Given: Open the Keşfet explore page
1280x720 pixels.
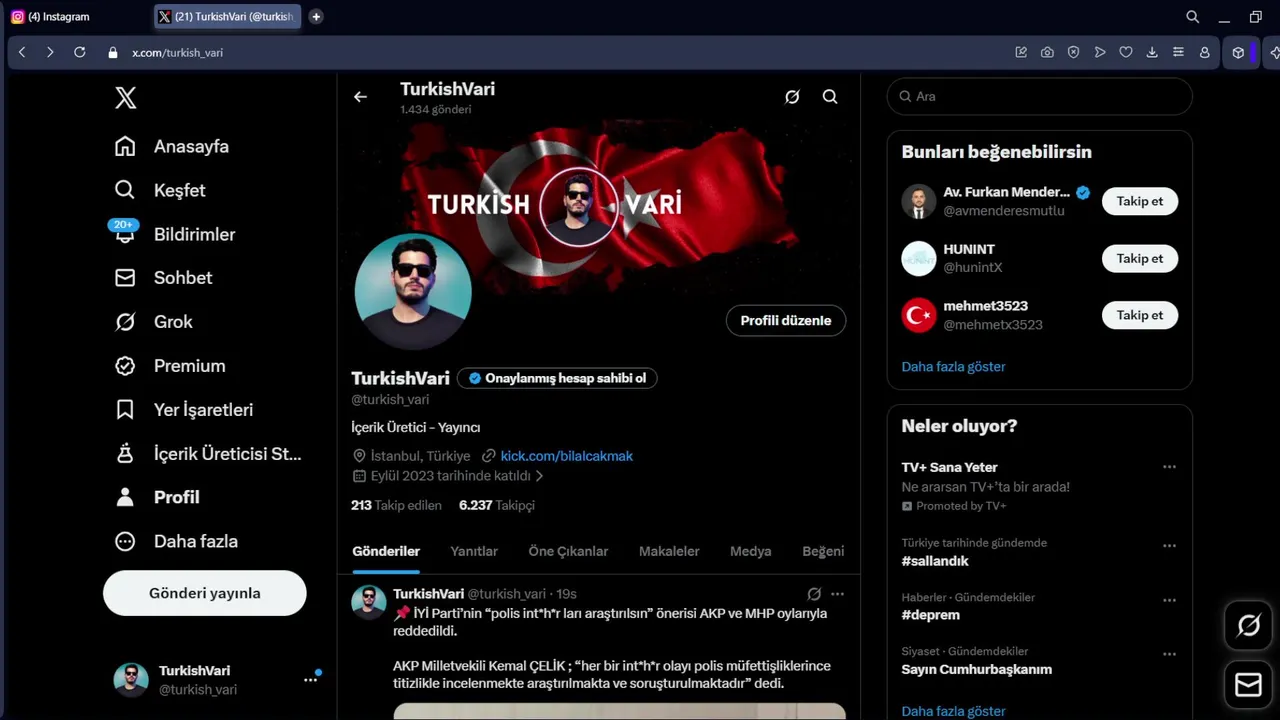Looking at the screenshot, I should [159, 190].
